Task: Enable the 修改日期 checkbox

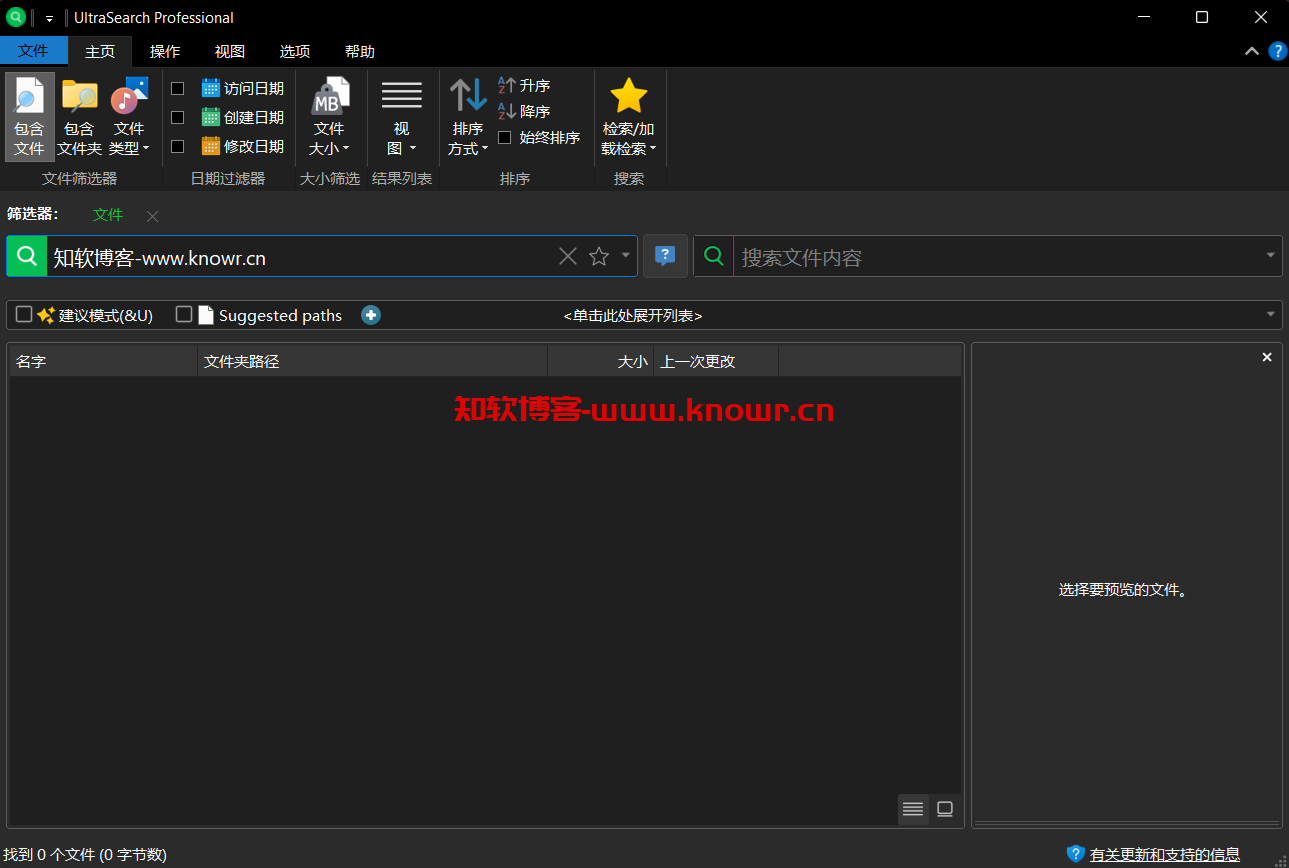Action: [x=178, y=146]
